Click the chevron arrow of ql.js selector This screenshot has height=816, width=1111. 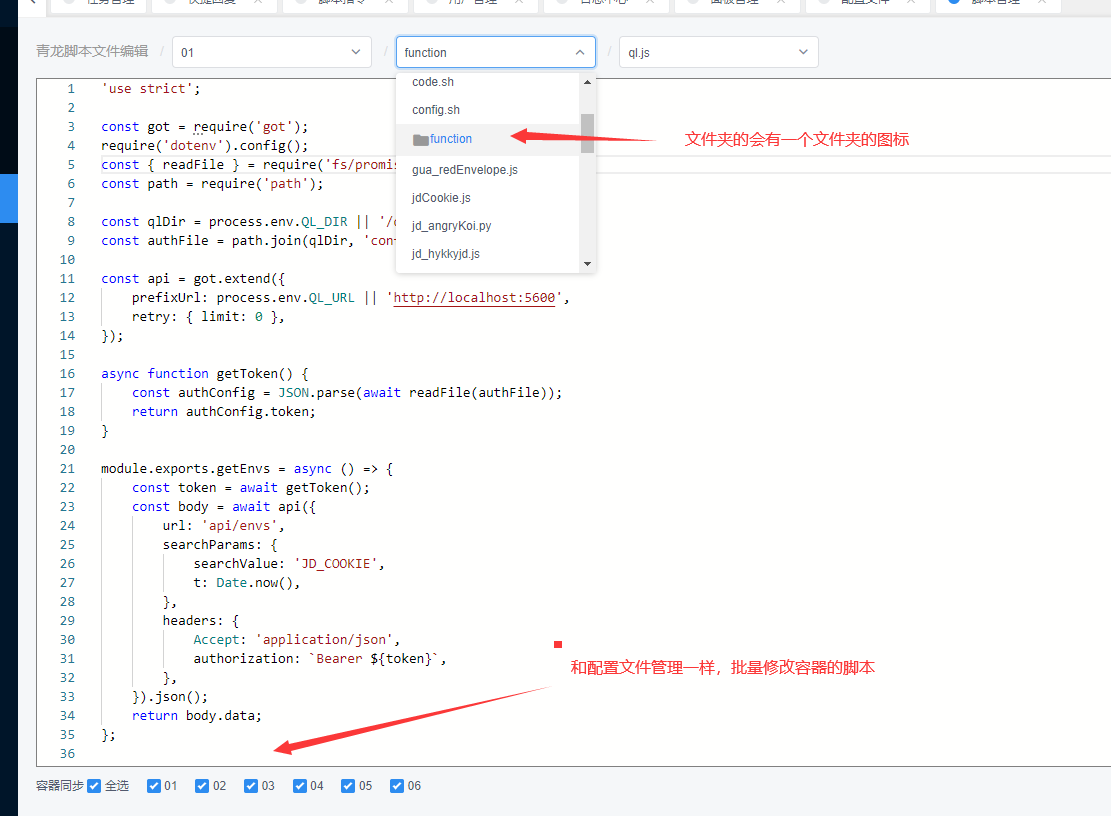[803, 52]
